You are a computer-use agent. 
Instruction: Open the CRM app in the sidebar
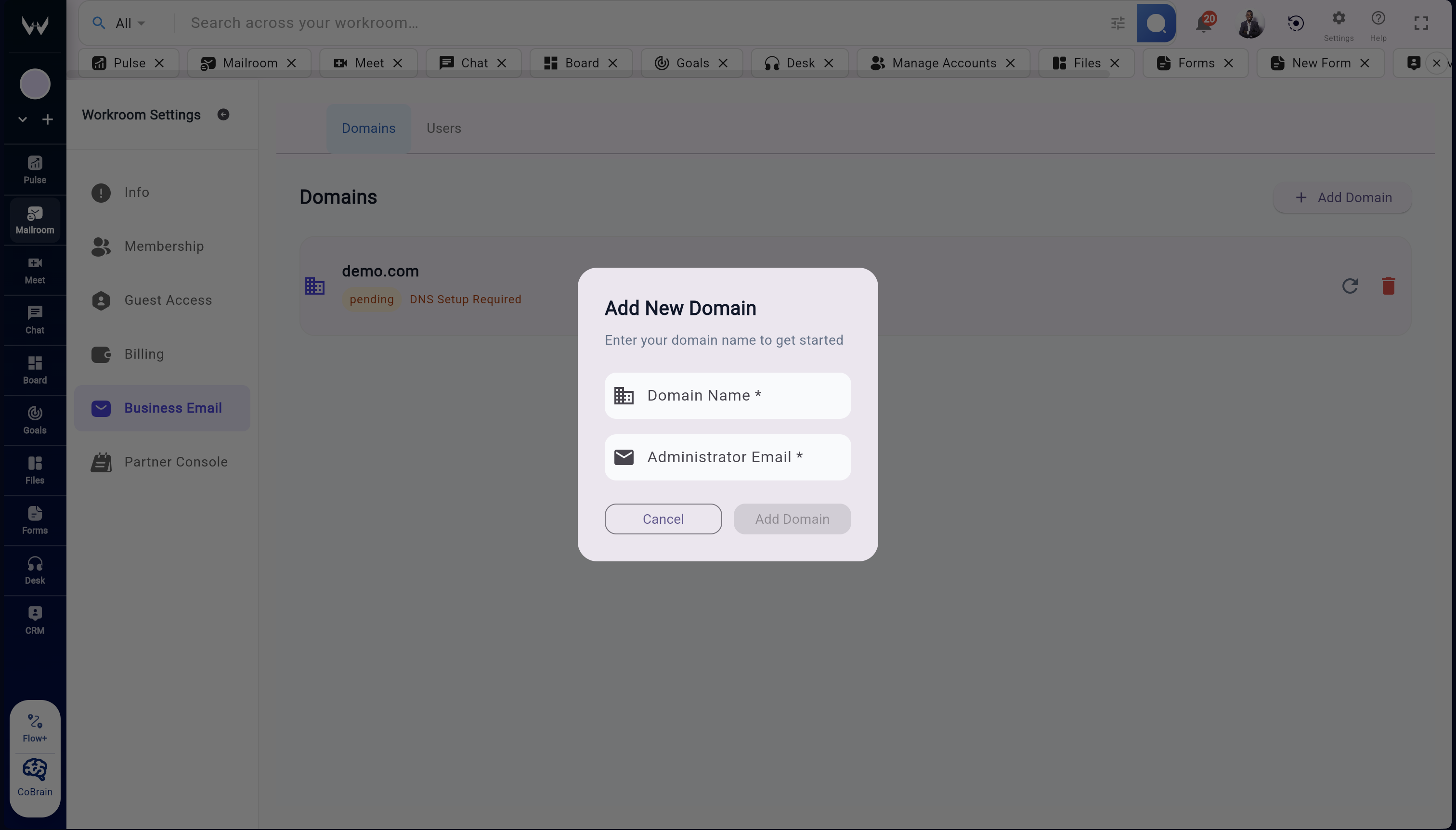point(34,619)
